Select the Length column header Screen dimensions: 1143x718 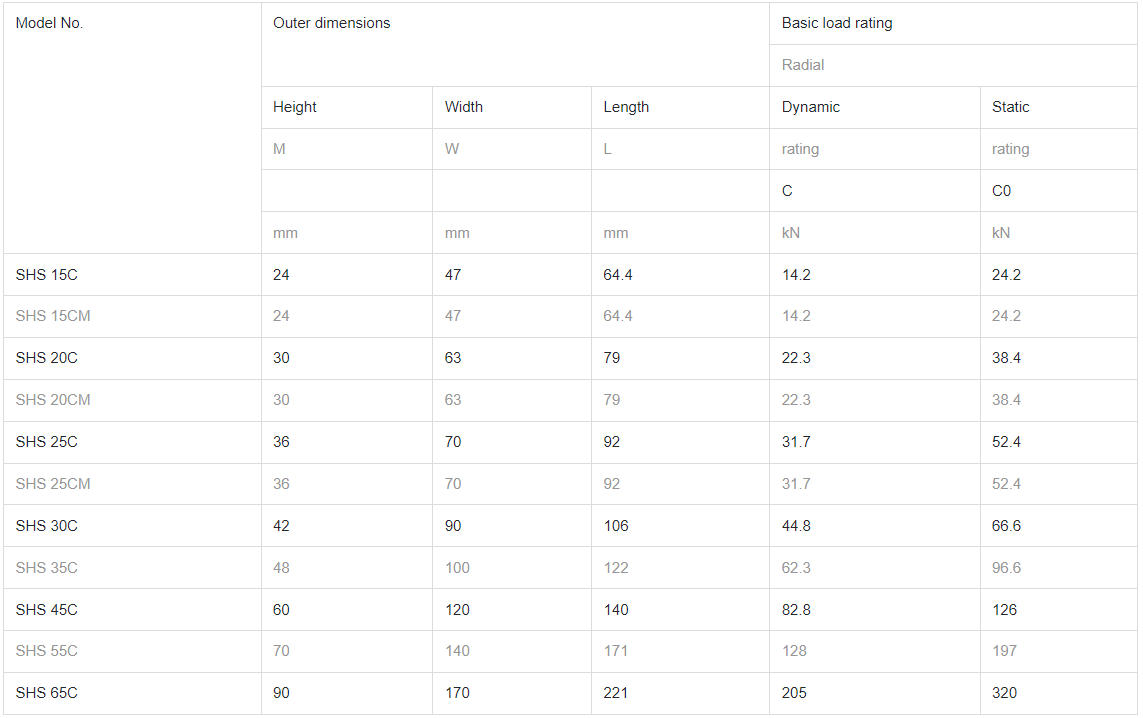point(626,107)
